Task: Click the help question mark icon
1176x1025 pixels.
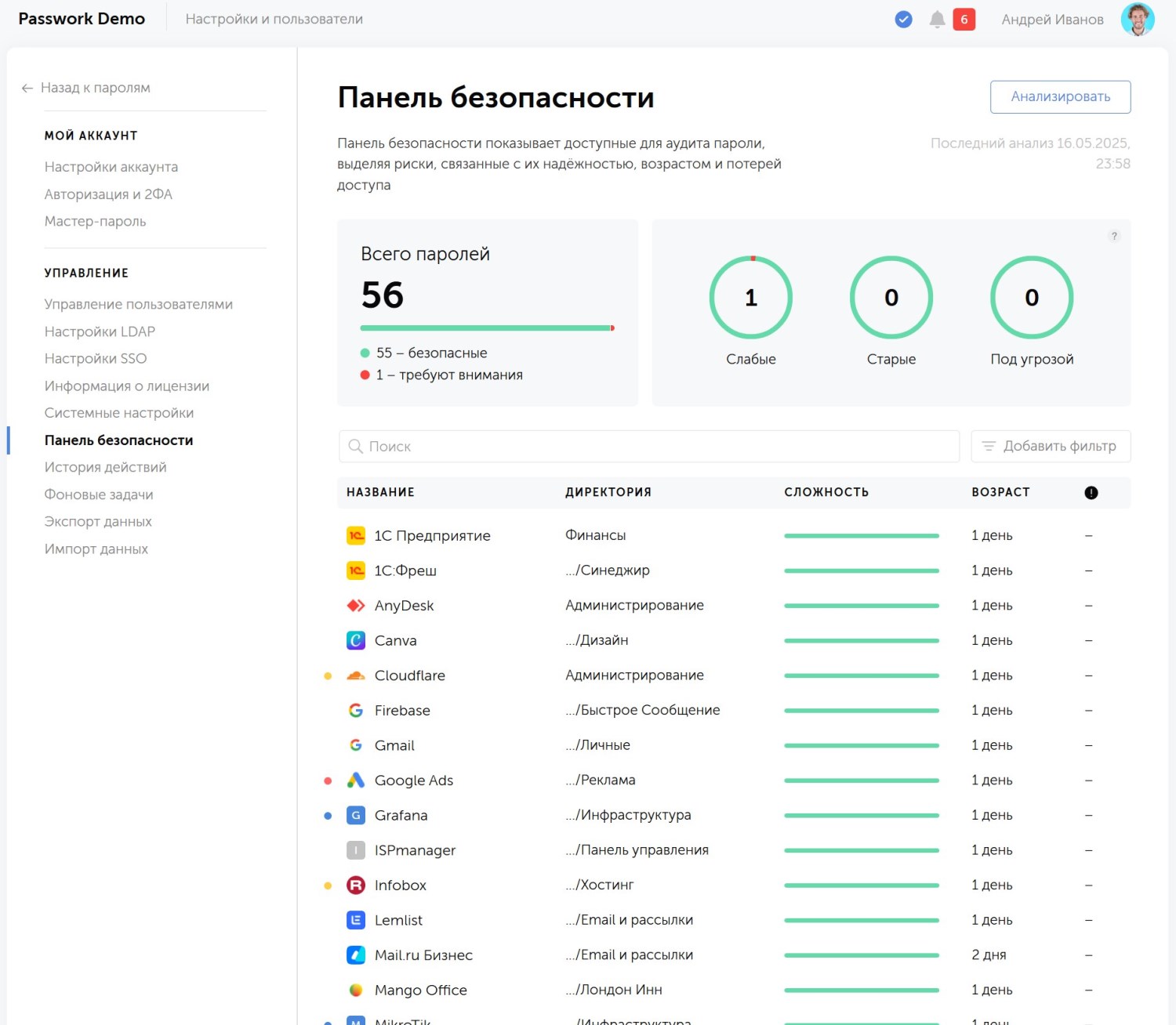Action: (x=1113, y=237)
